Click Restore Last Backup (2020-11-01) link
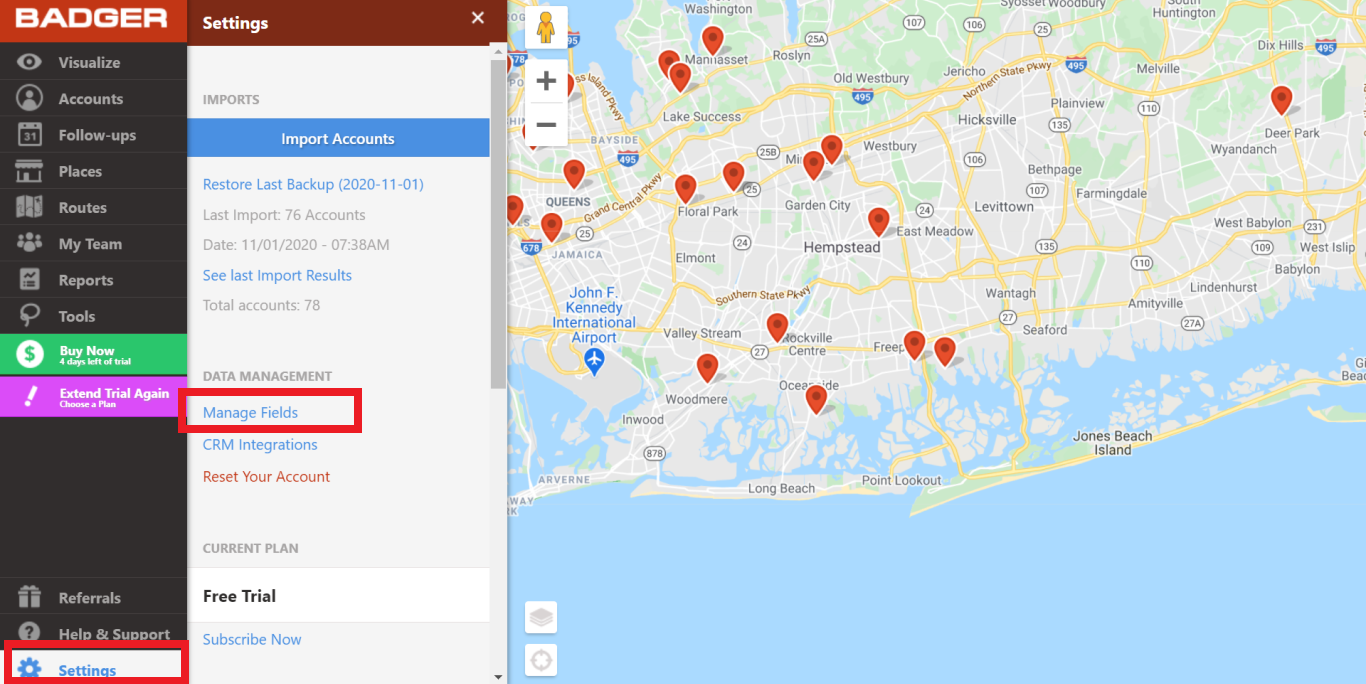The image size is (1366, 684). pyautogui.click(x=313, y=184)
